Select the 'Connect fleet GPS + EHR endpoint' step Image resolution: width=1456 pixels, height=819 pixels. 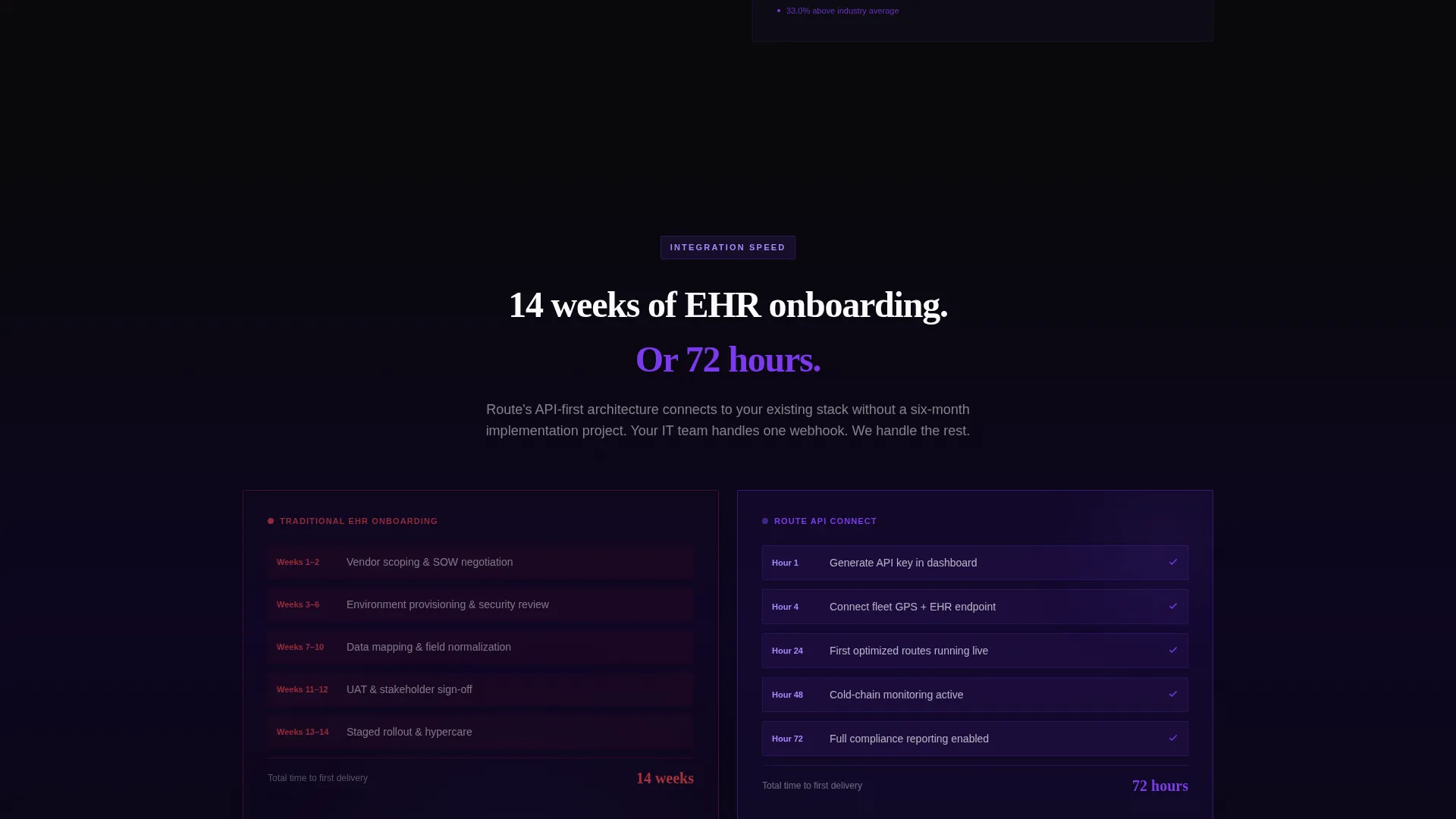(975, 607)
